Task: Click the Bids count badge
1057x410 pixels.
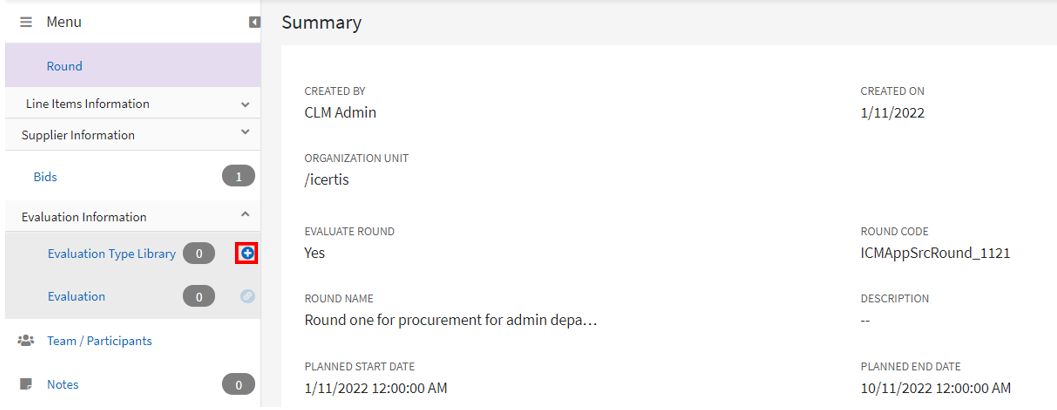Action: [x=238, y=177]
